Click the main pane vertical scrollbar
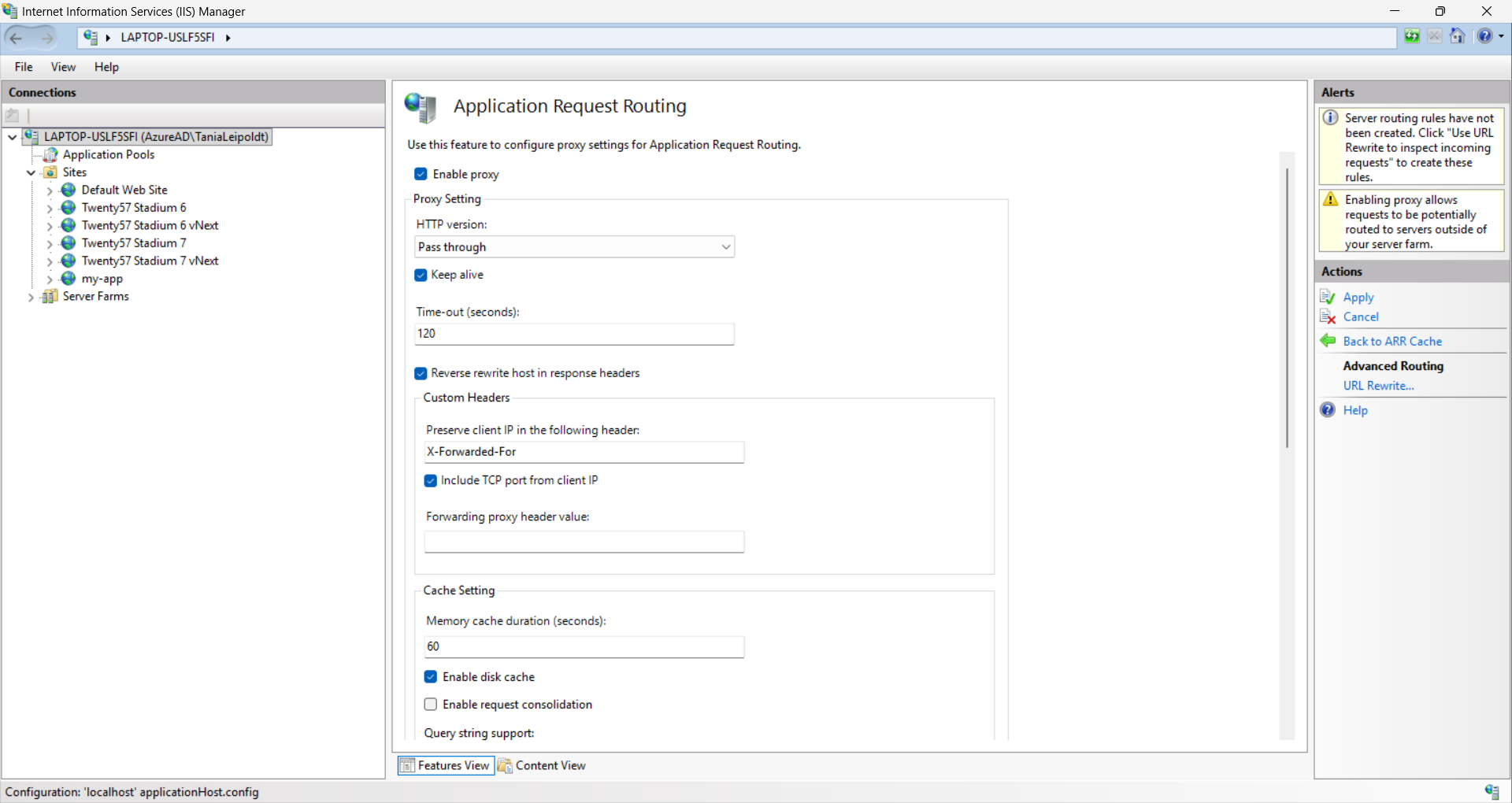Viewport: 1512px width, 803px height. [1287, 307]
